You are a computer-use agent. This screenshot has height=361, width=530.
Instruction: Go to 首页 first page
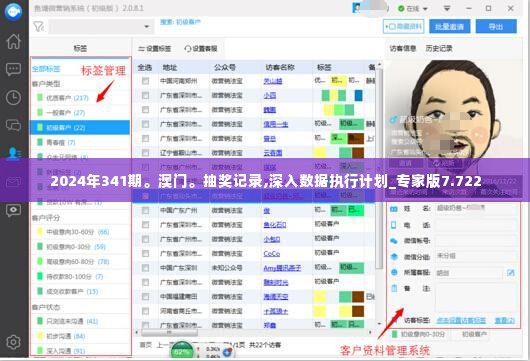click(x=146, y=345)
